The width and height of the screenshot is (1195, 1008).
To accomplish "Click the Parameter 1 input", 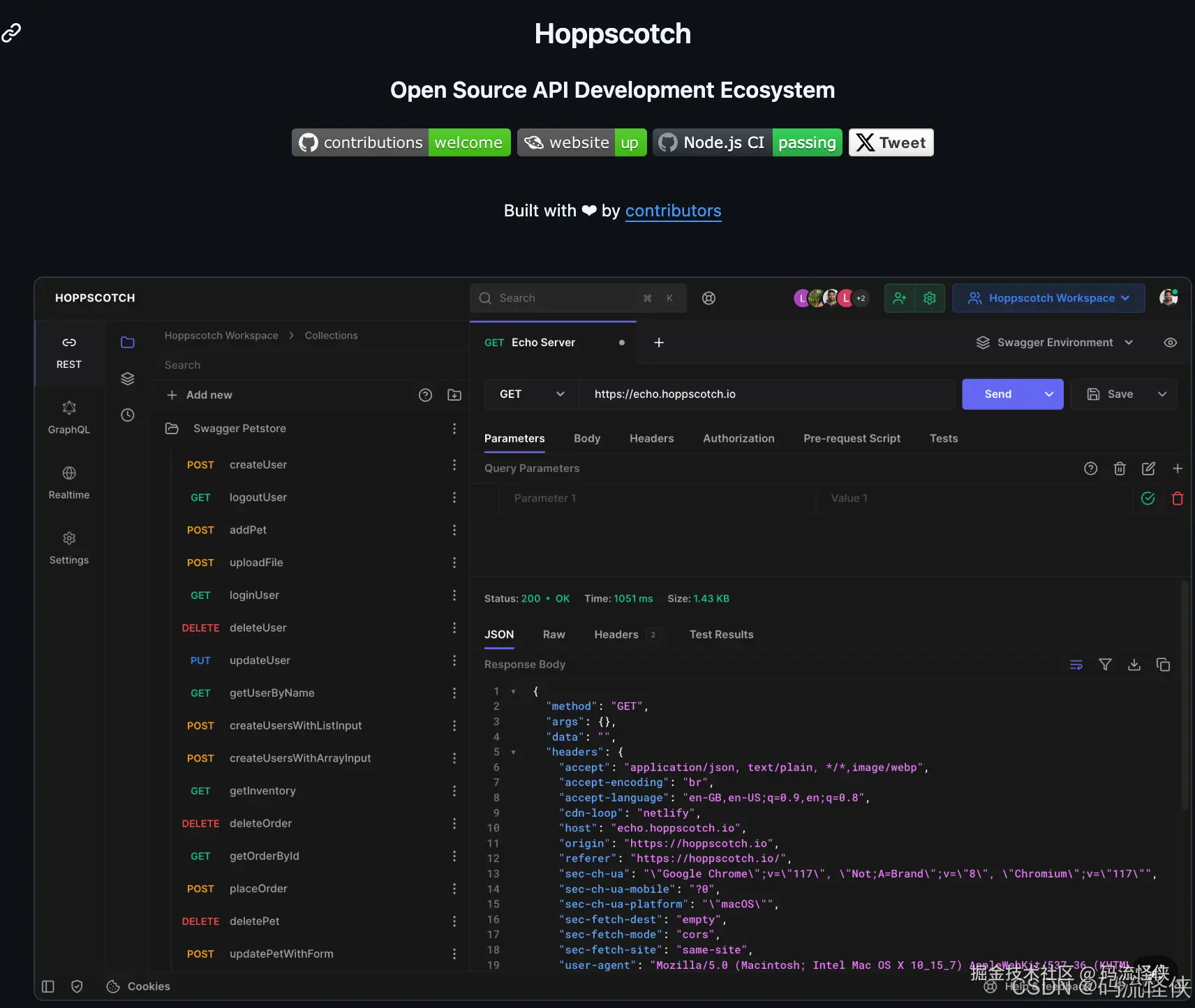I will point(656,498).
